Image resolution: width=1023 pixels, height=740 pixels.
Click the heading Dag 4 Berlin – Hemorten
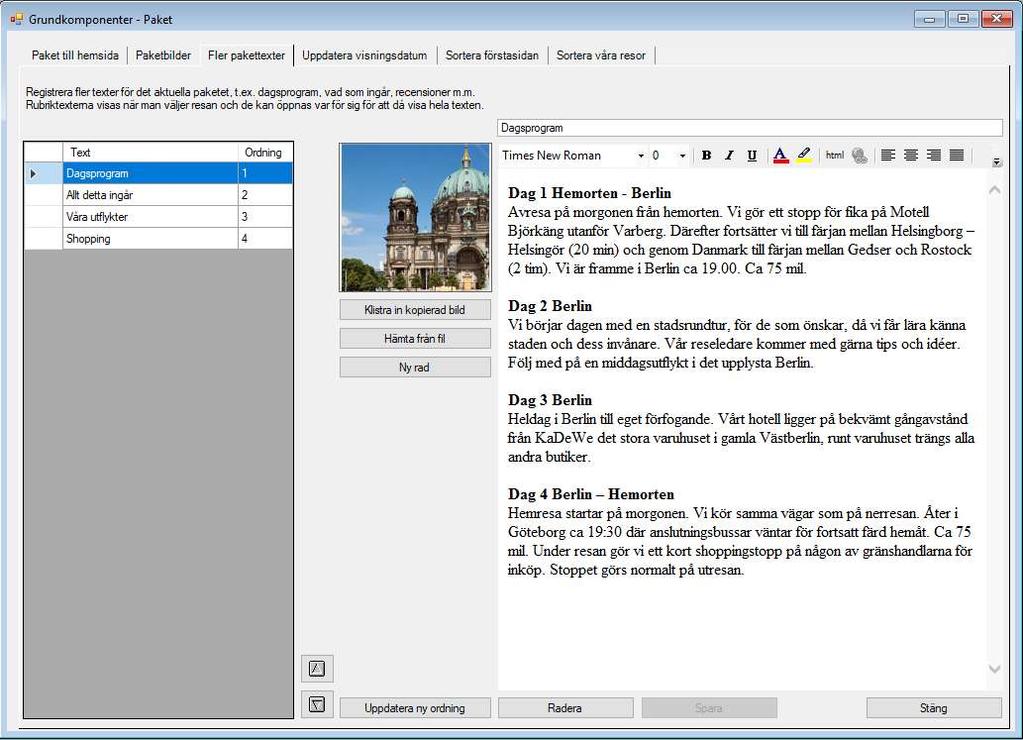click(591, 494)
